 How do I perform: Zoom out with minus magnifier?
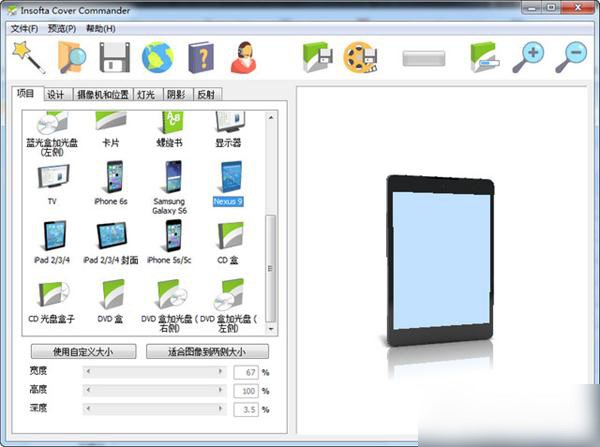571,57
